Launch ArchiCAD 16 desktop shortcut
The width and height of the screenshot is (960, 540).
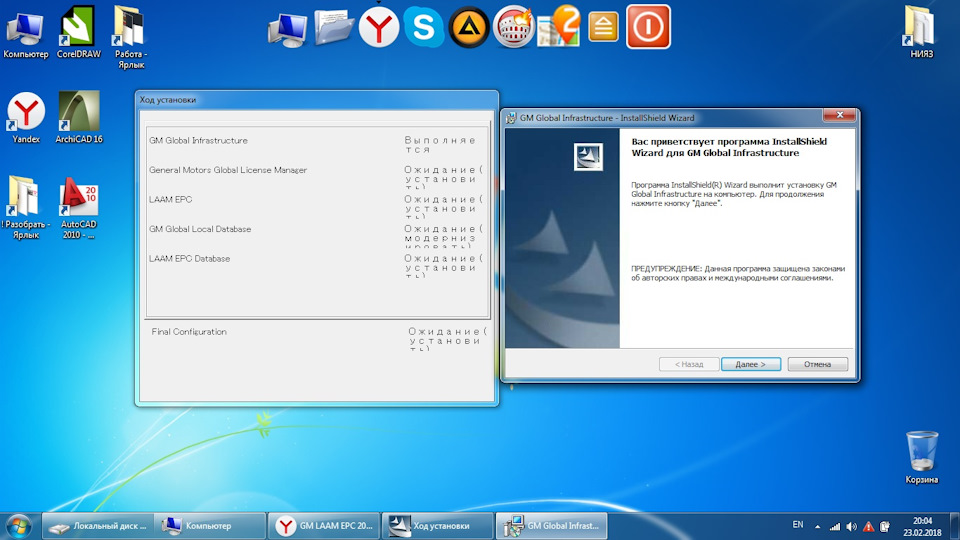tap(78, 118)
